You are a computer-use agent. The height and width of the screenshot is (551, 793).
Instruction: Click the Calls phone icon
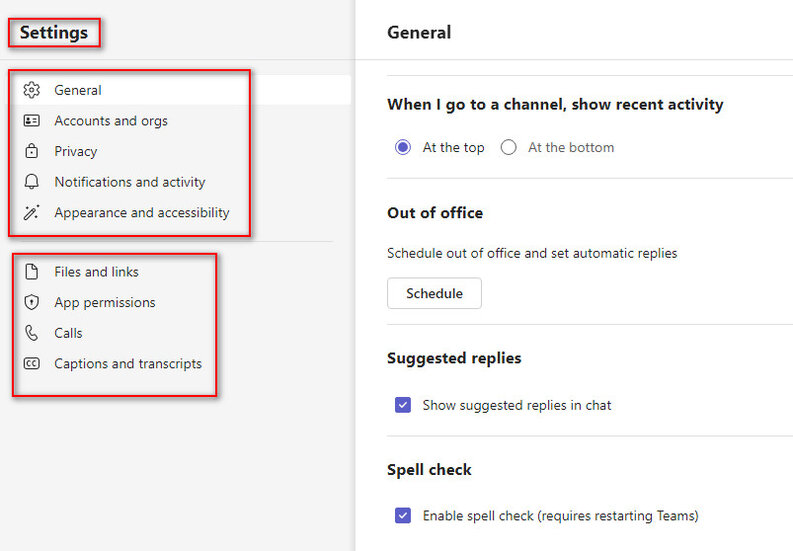click(x=31, y=333)
